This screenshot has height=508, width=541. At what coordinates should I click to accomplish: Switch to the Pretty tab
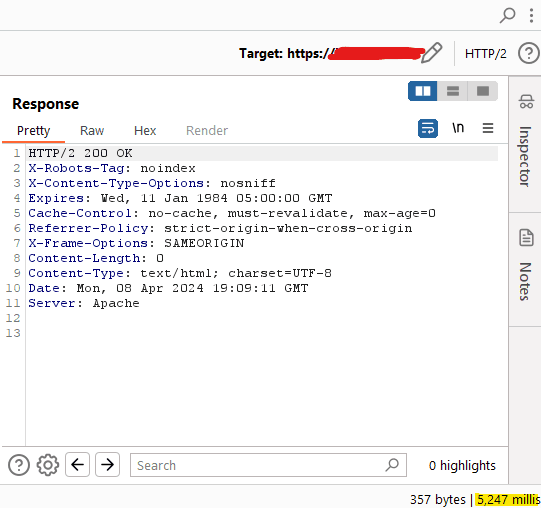(x=33, y=131)
